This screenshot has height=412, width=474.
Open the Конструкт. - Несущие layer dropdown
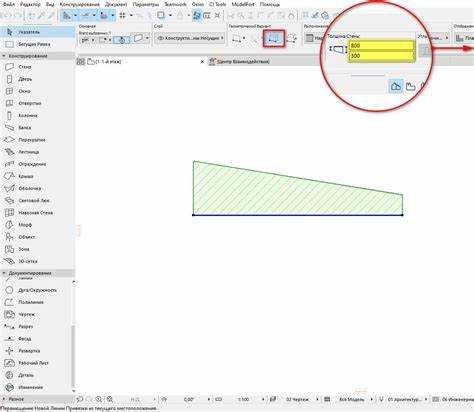pyautogui.click(x=190, y=38)
